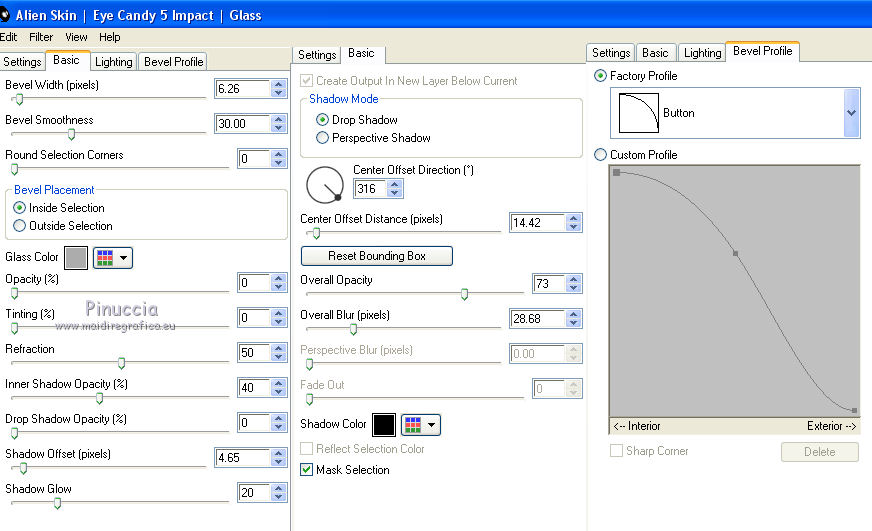This screenshot has height=531, width=872.
Task: Switch to the Lighting tab in Glass panel
Action: point(113,62)
